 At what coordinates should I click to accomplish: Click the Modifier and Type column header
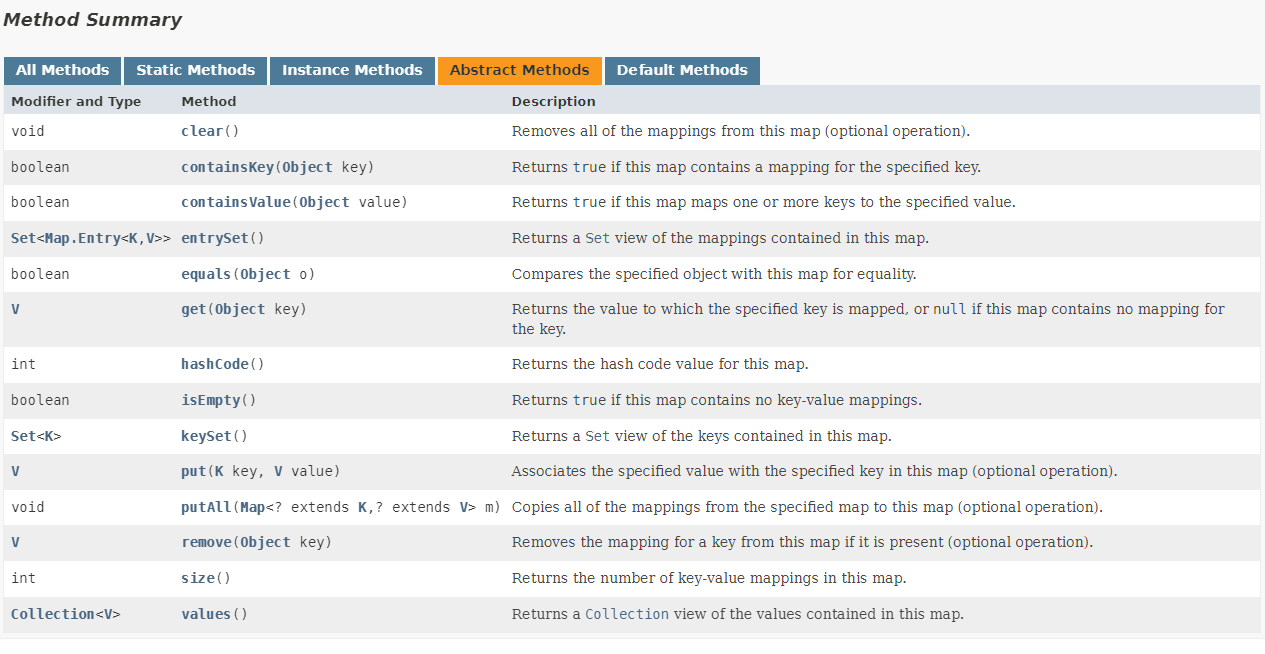point(76,101)
